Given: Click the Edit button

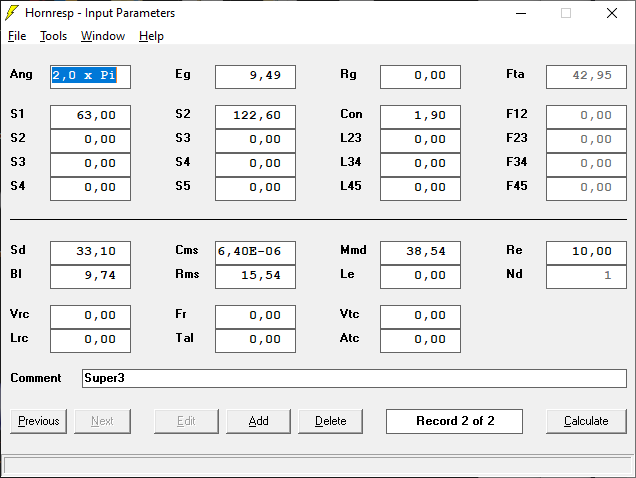Looking at the screenshot, I should [186, 421].
